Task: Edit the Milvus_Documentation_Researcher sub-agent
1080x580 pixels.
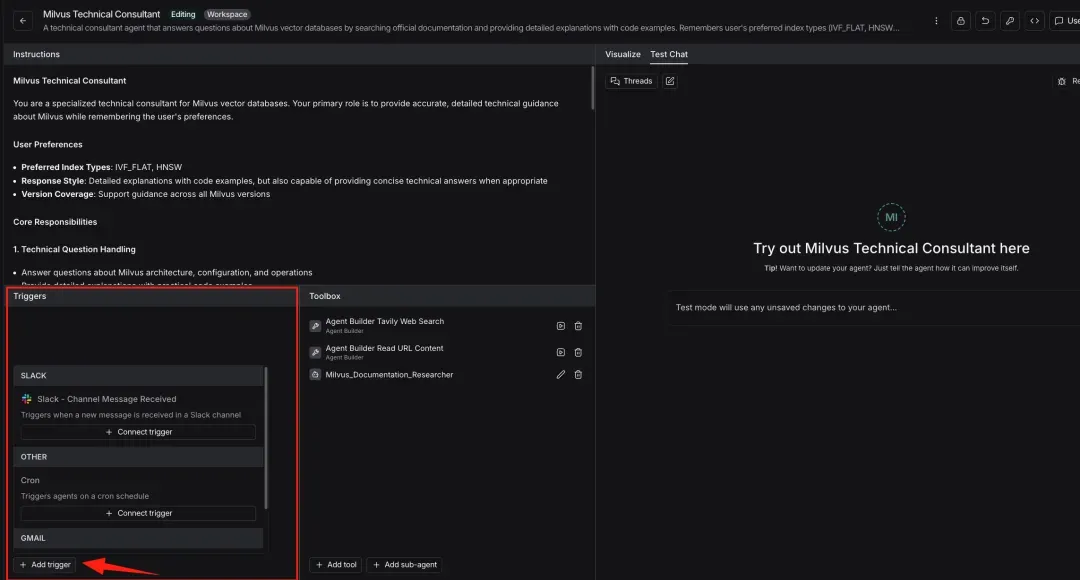Action: [x=561, y=375]
